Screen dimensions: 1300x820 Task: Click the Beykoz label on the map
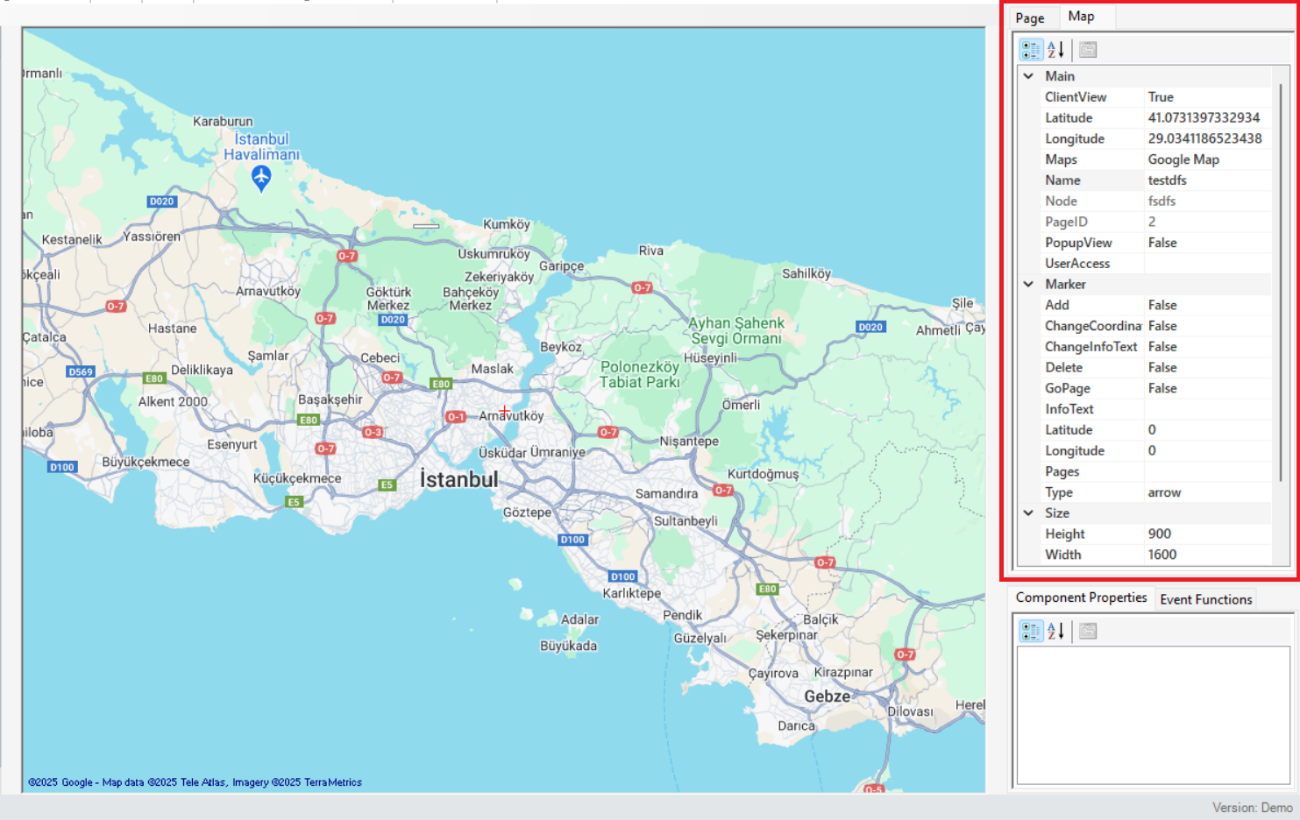pos(560,347)
